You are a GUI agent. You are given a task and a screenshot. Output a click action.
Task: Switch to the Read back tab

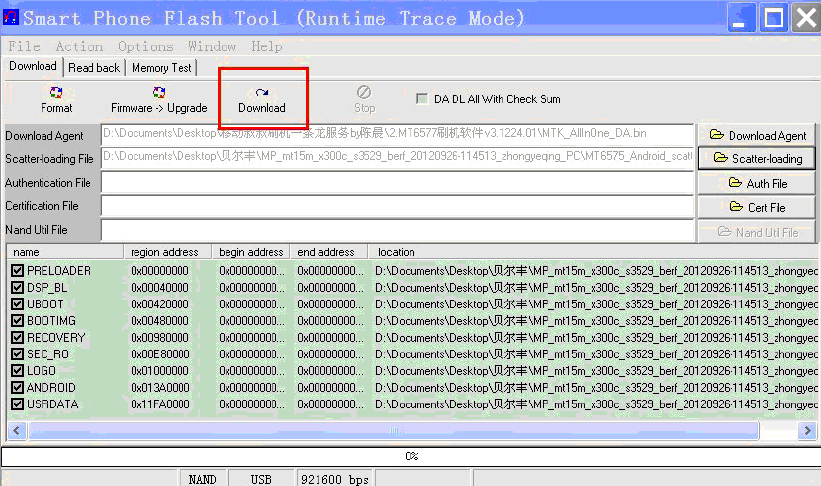click(x=94, y=68)
